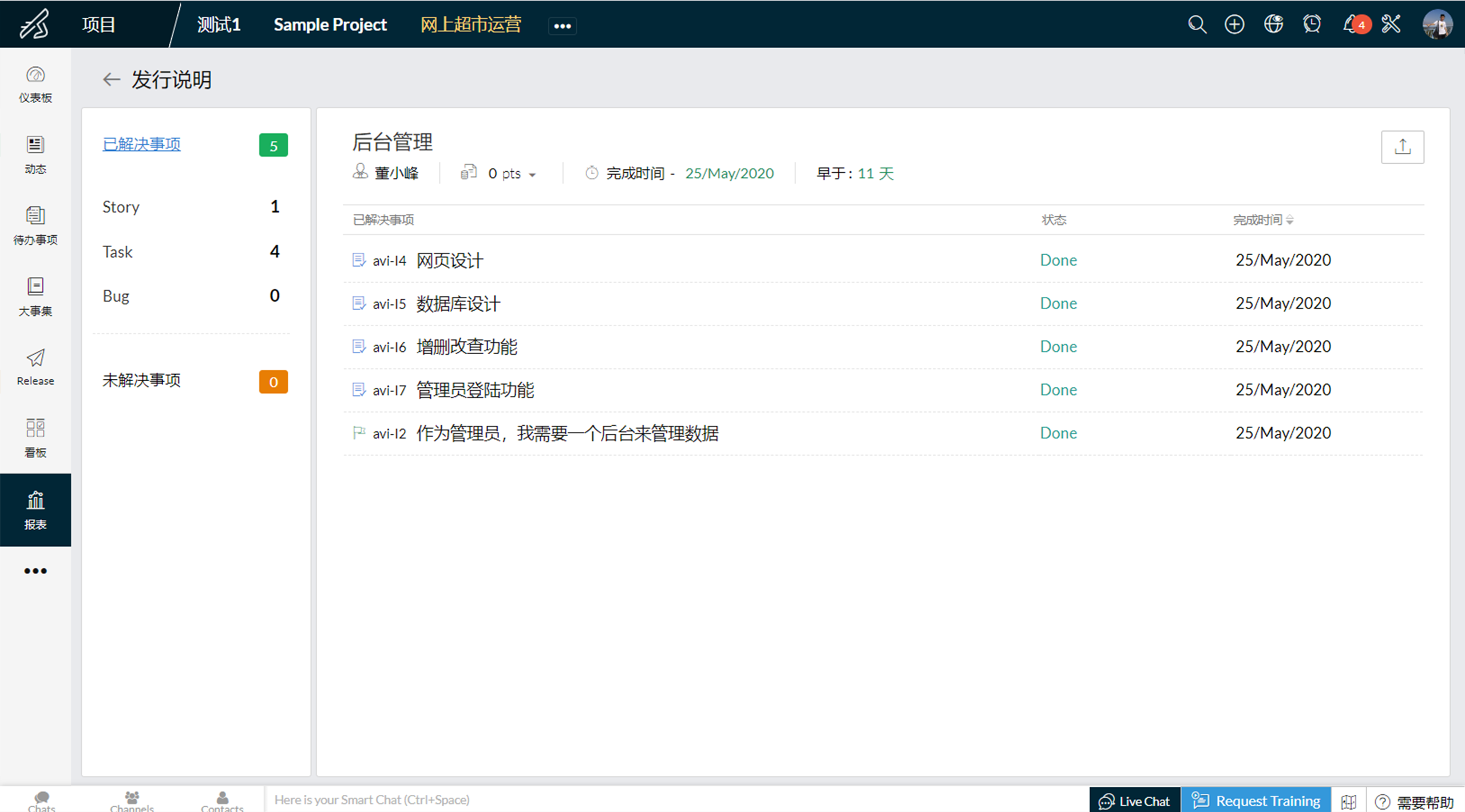Go to the Release sidebar section
1465x812 pixels.
point(35,367)
